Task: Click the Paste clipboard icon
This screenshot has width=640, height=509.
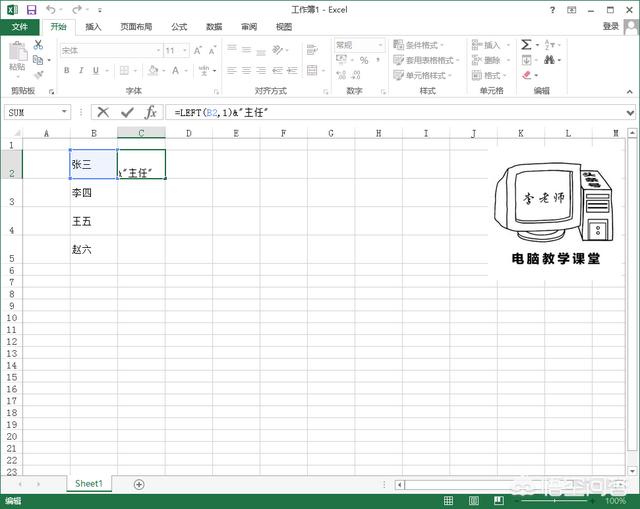Action: point(17,53)
